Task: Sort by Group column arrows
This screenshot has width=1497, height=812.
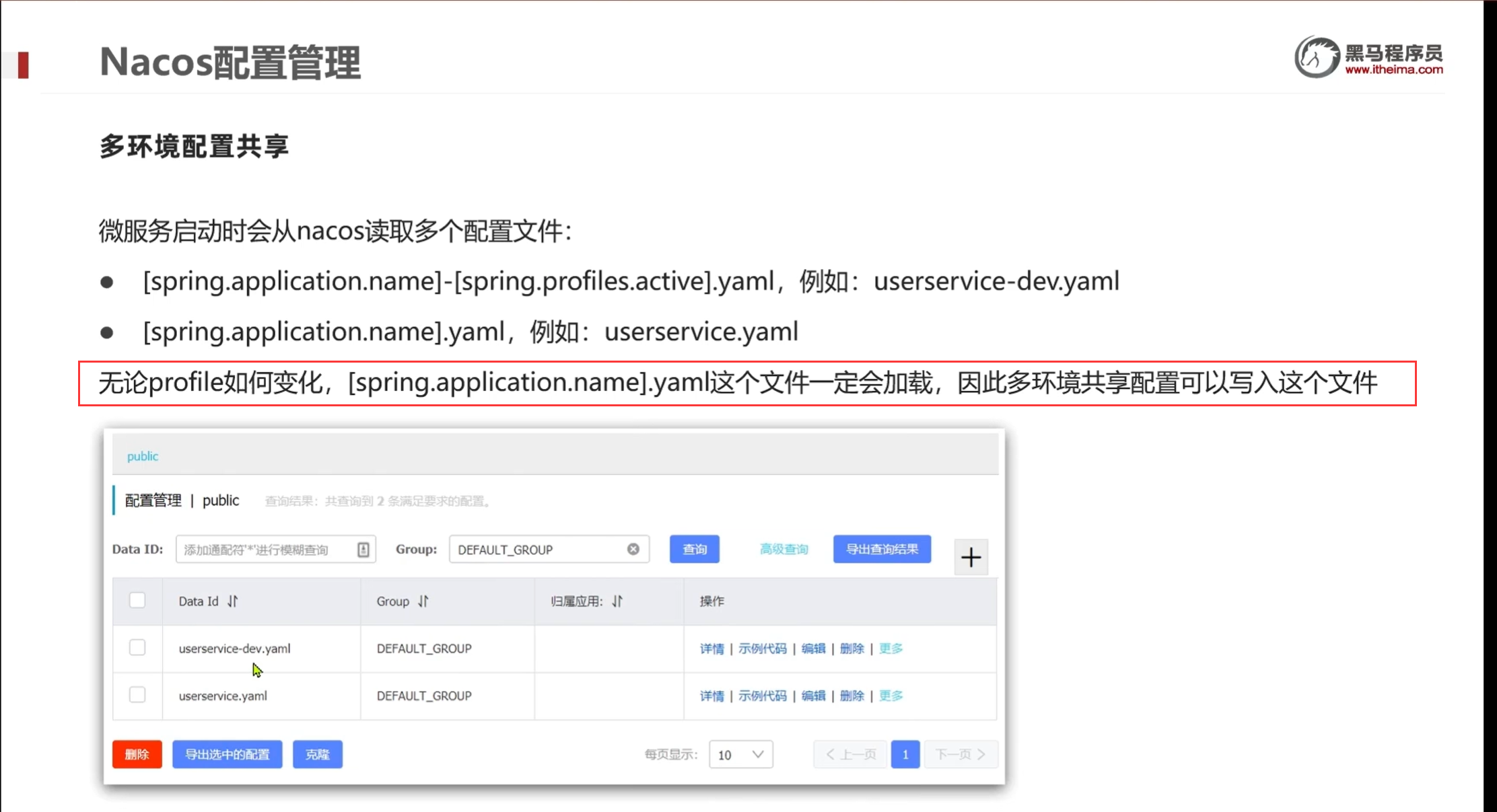Action: coord(423,601)
